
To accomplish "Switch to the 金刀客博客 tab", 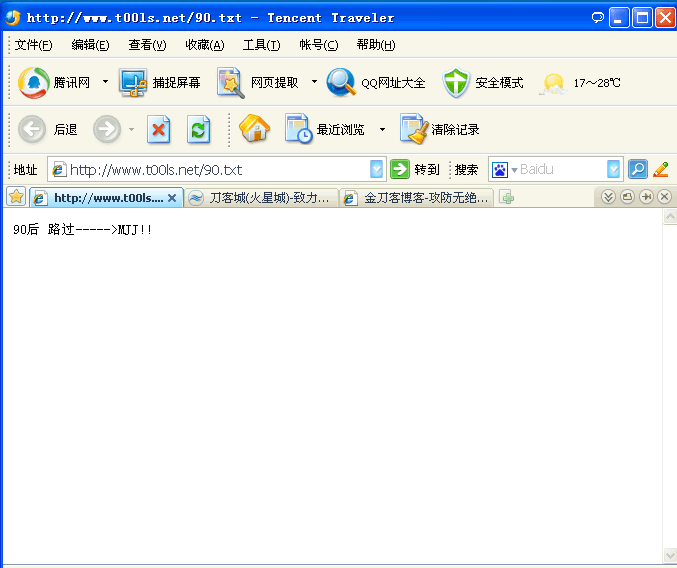I will [x=416, y=198].
